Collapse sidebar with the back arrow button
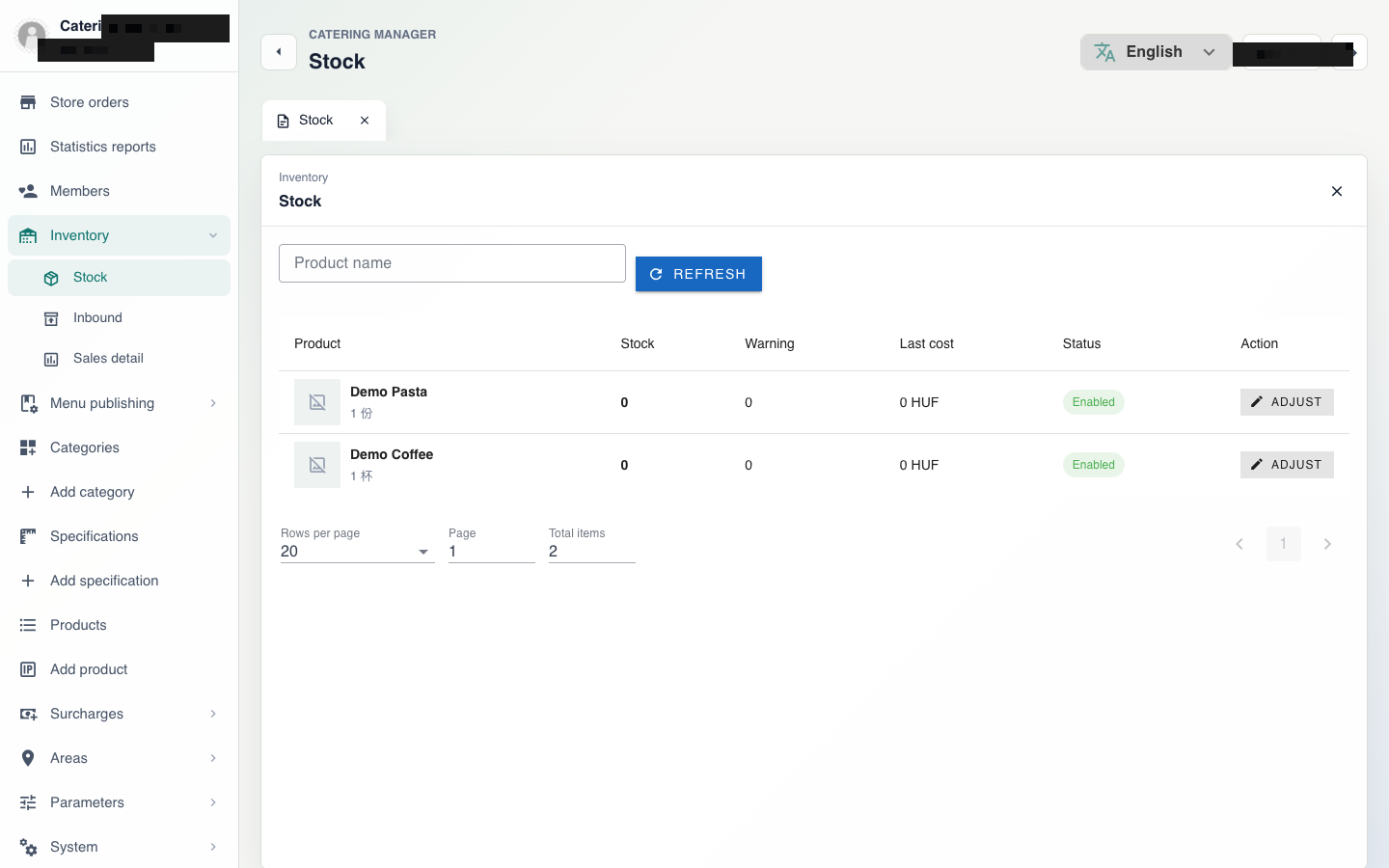 279,52
